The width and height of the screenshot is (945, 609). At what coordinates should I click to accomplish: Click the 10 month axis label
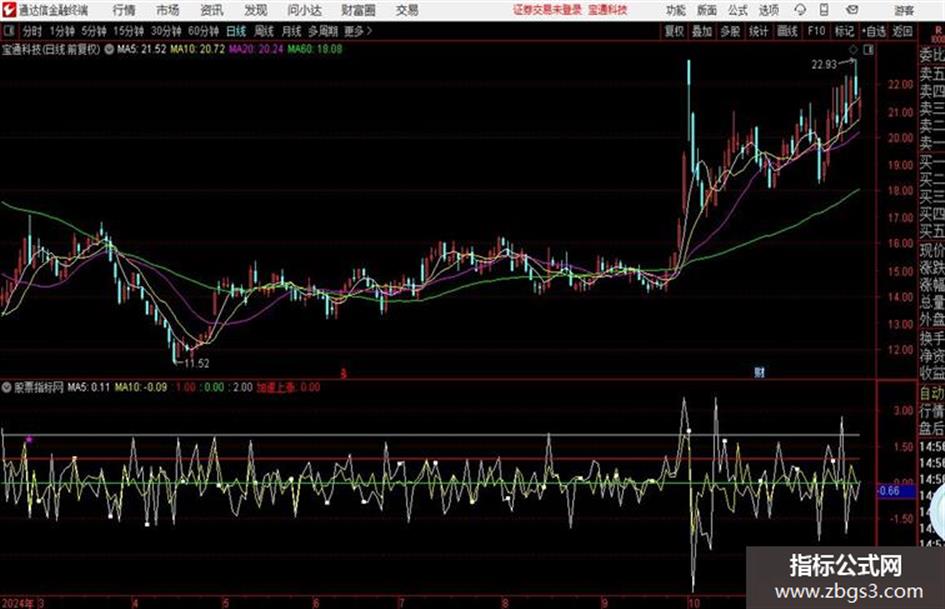pyautogui.click(x=694, y=603)
